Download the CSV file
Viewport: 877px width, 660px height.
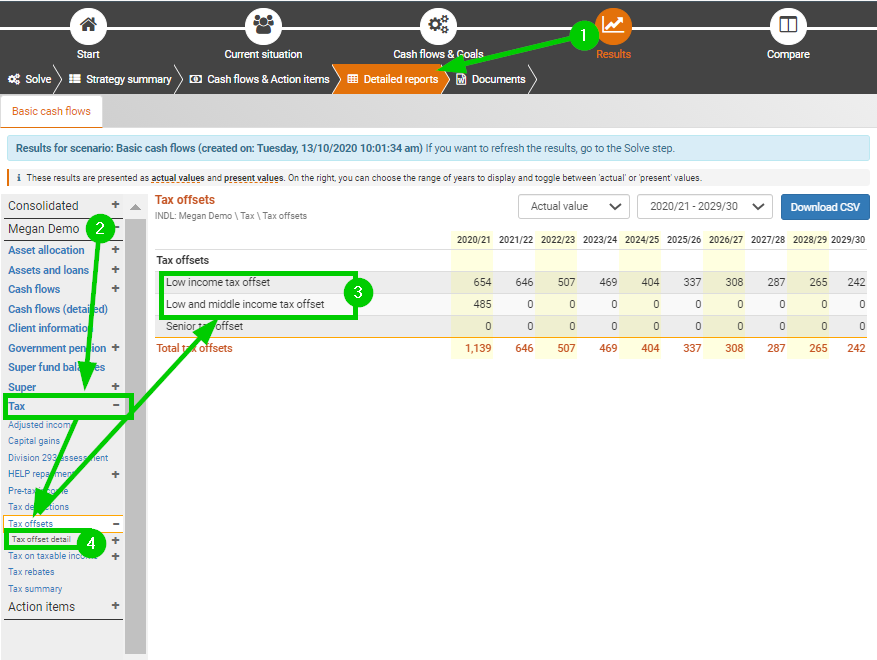825,207
